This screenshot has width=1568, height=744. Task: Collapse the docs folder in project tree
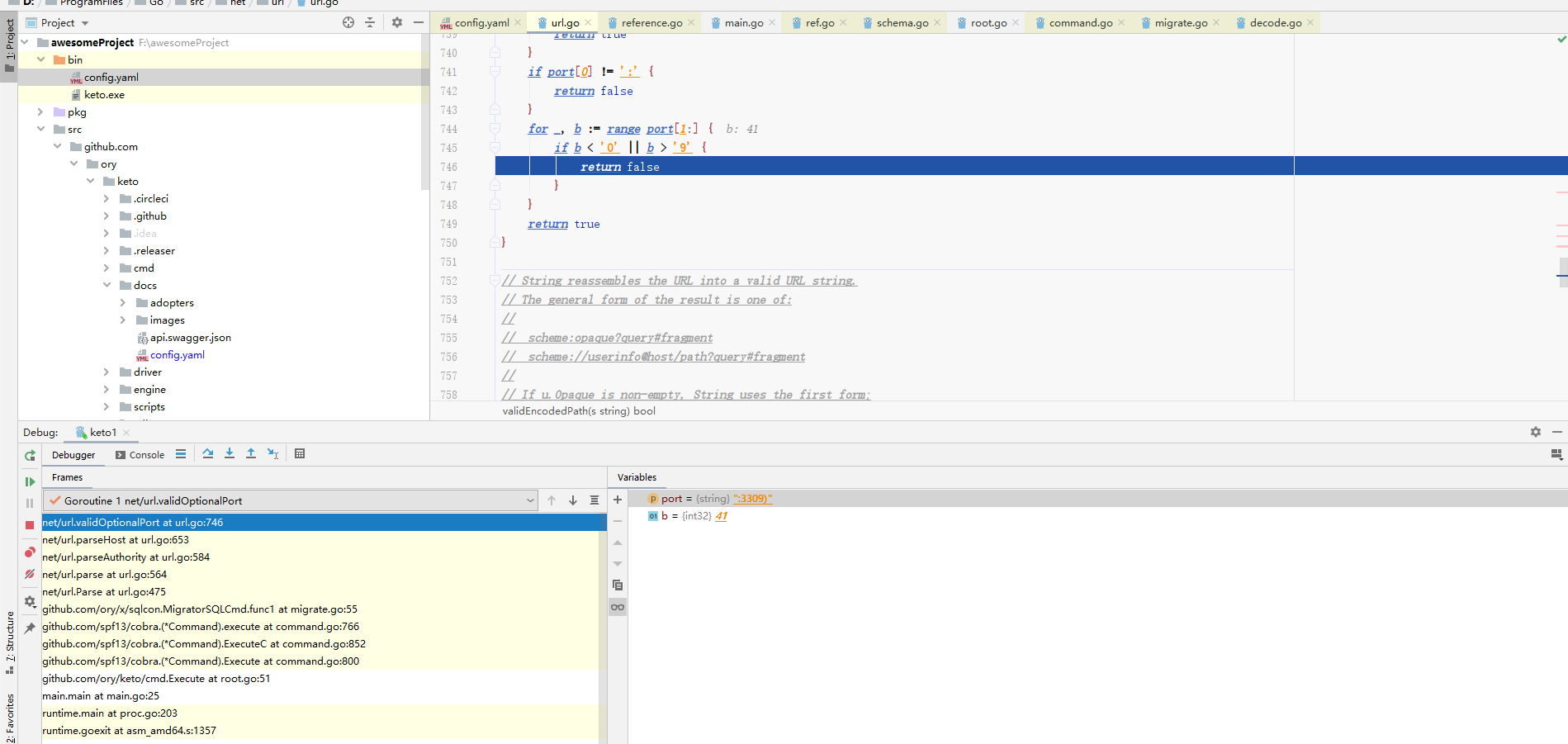(x=107, y=285)
